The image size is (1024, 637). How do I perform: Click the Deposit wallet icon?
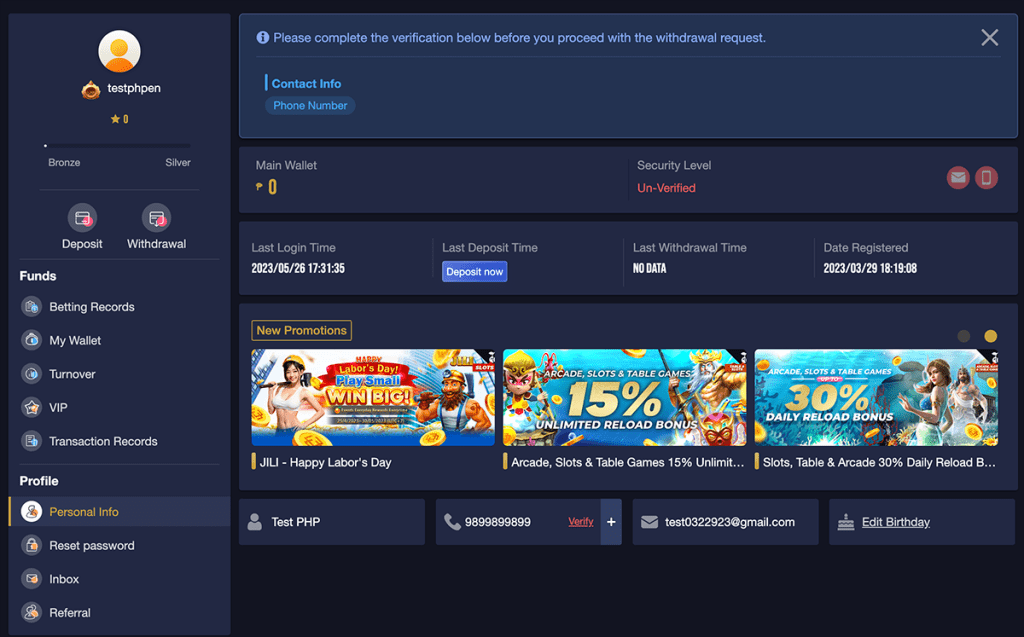[82, 218]
